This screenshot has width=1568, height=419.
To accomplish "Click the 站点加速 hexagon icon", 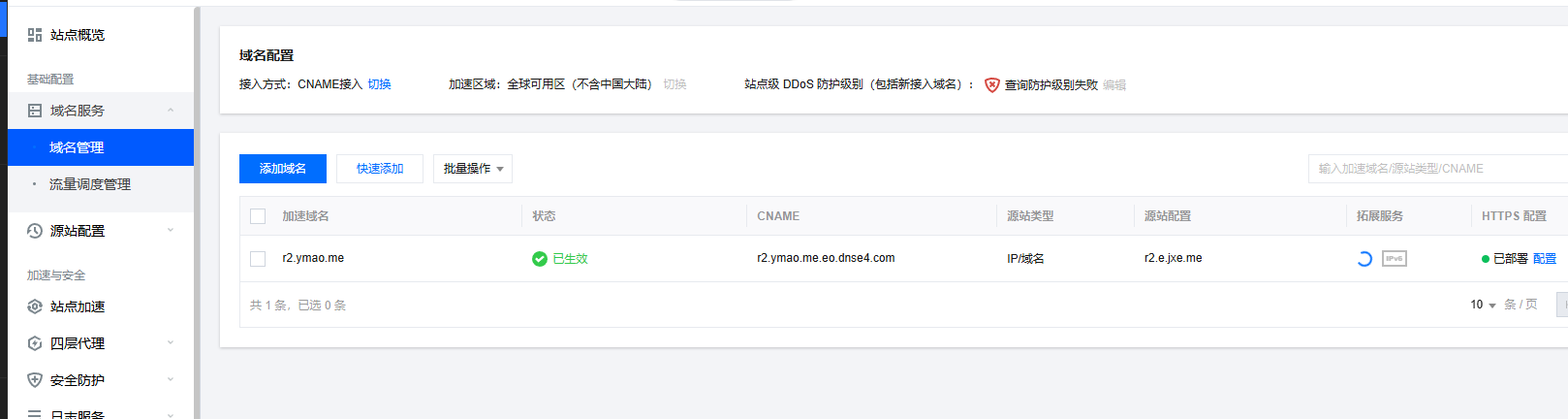I will [35, 306].
